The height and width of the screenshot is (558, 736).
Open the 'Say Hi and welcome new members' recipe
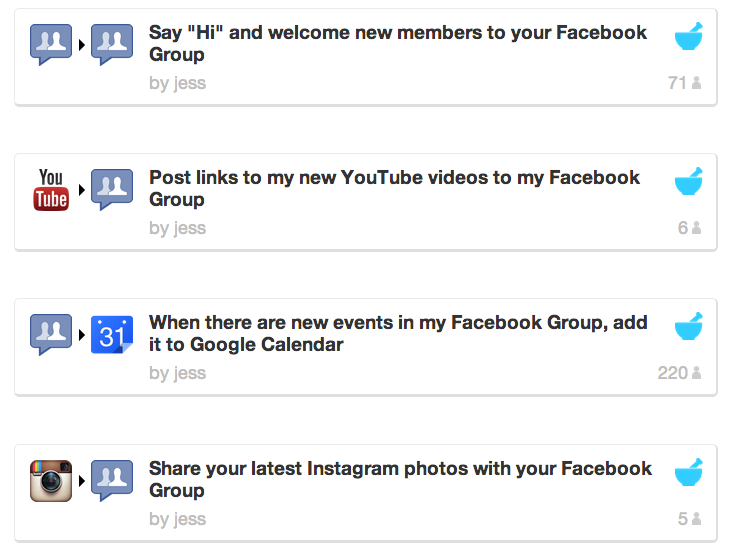click(x=398, y=43)
